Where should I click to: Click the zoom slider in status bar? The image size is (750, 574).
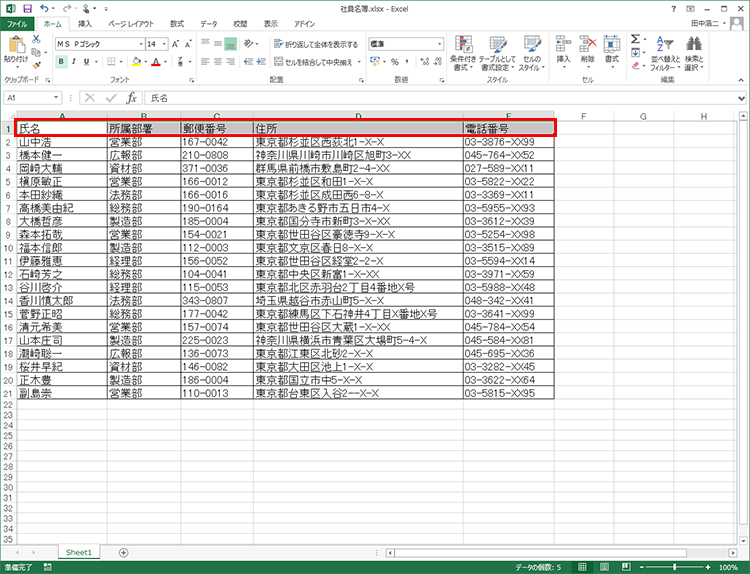point(678,567)
